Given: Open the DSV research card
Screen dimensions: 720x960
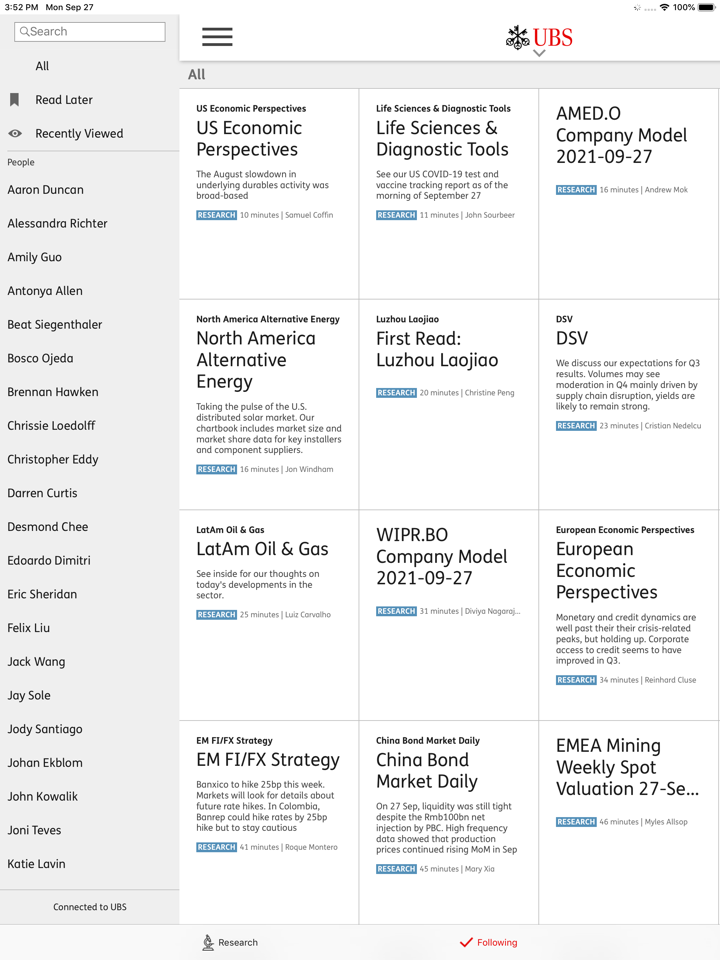Looking at the screenshot, I should click(572, 339).
